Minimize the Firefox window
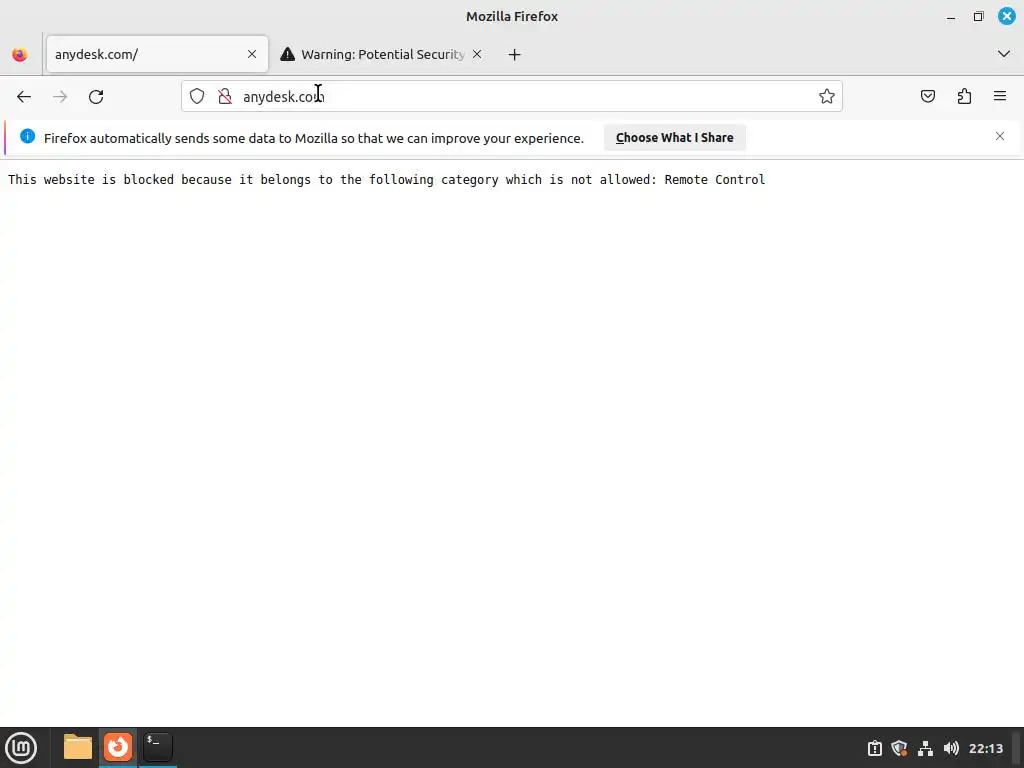1024x768 pixels. point(951,17)
